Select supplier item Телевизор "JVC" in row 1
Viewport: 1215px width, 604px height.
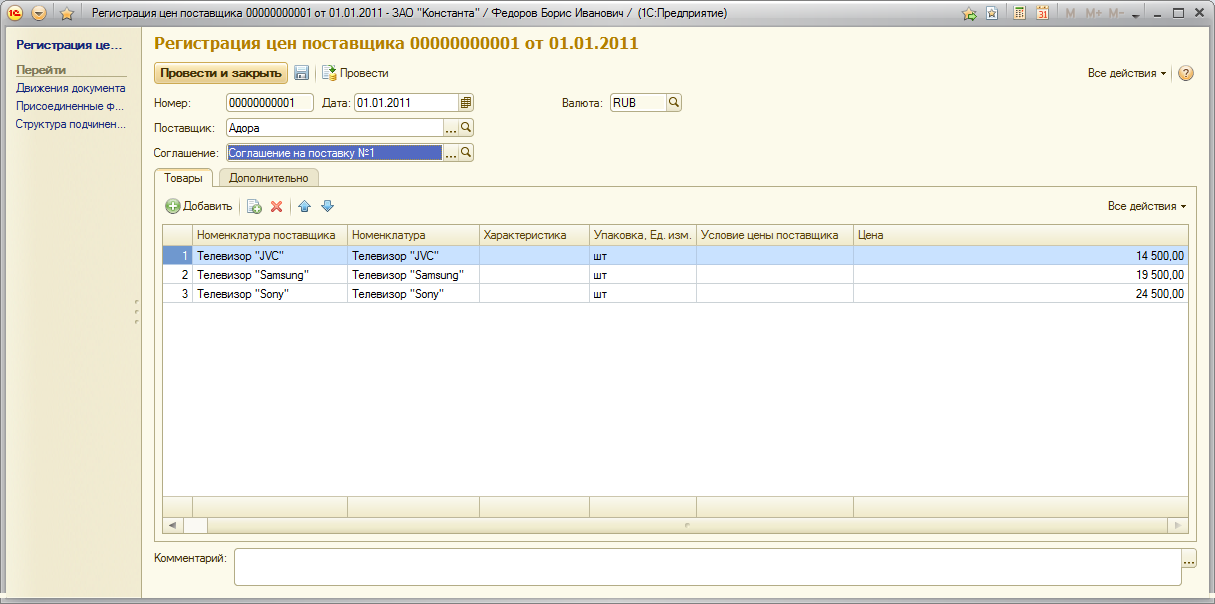[270, 256]
